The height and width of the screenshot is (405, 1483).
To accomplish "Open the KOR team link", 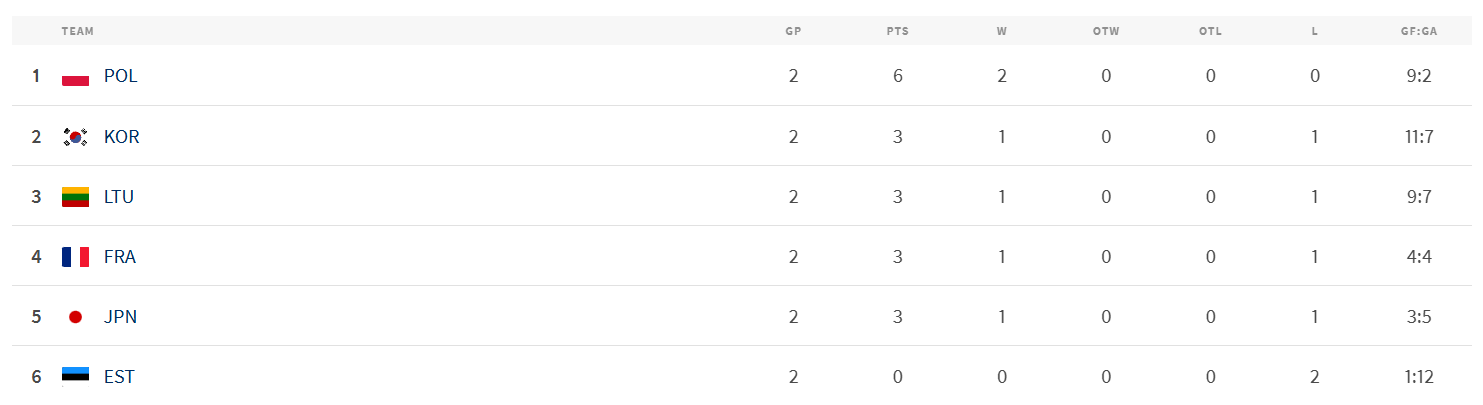I will tap(122, 137).
